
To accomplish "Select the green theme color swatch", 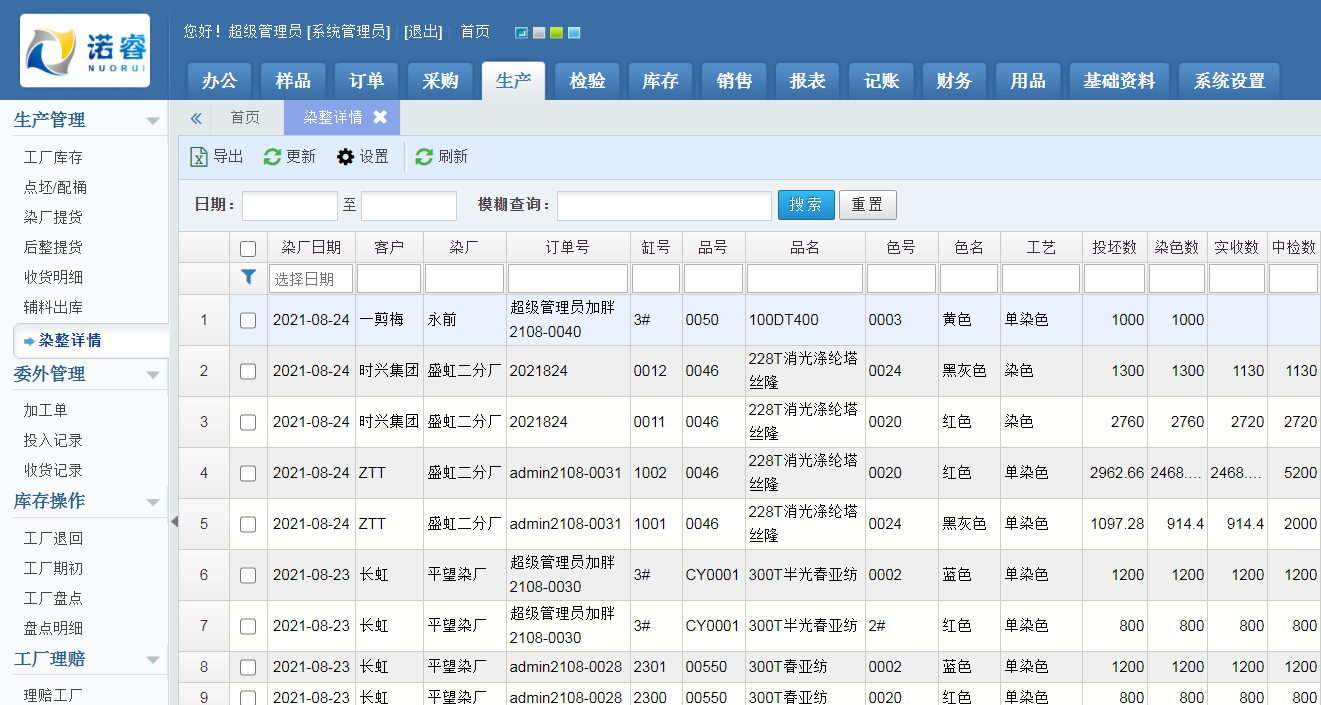I will pos(556,33).
